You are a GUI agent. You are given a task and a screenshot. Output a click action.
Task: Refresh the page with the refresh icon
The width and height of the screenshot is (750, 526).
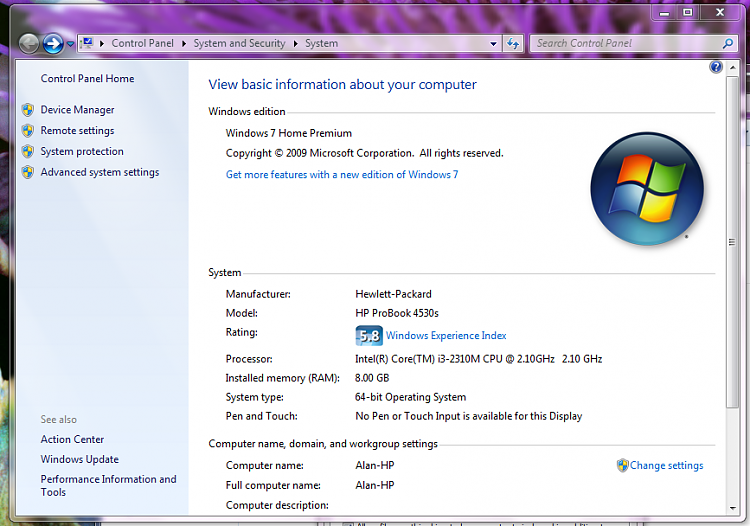click(x=513, y=44)
